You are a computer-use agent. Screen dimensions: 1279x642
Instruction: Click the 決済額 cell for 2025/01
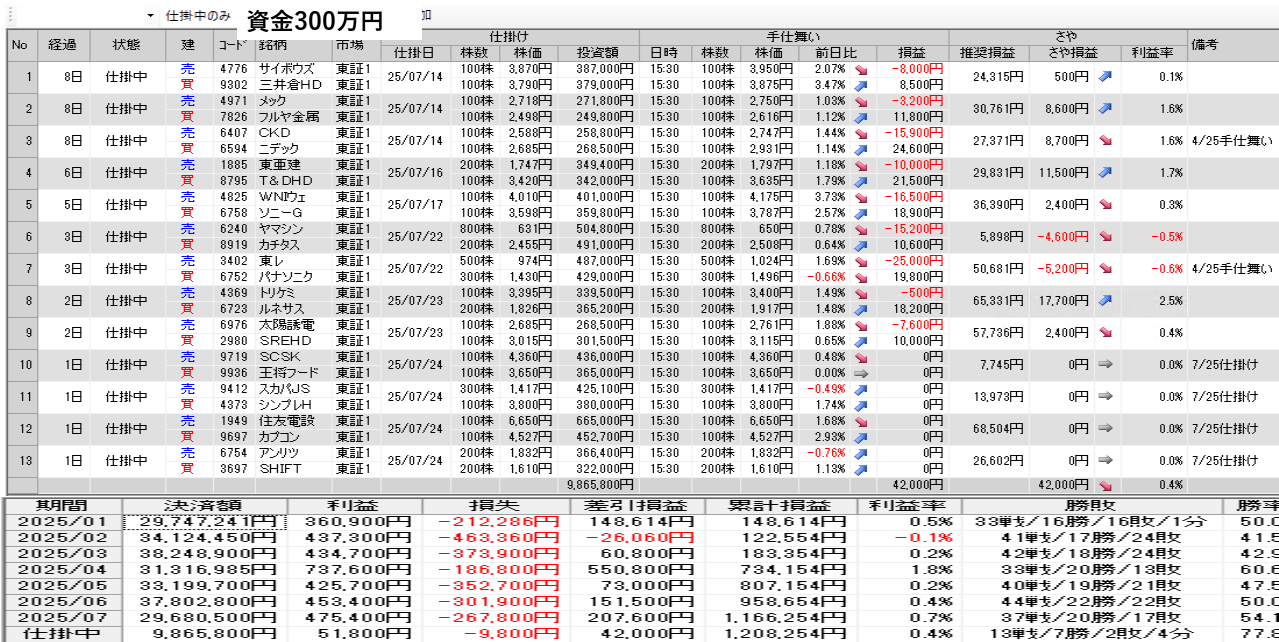click(x=206, y=522)
